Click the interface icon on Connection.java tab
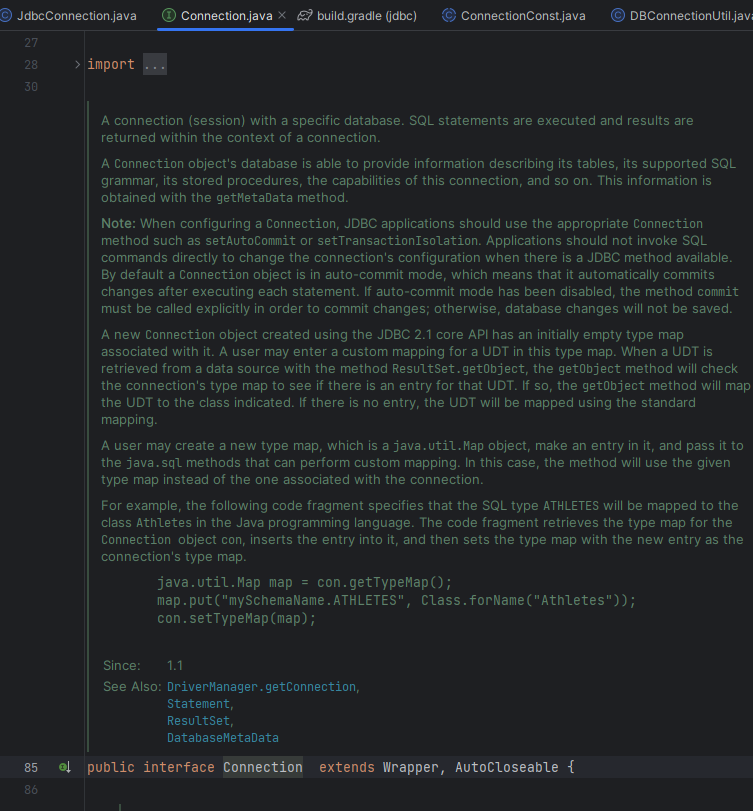The height and width of the screenshot is (811, 753). [169, 16]
